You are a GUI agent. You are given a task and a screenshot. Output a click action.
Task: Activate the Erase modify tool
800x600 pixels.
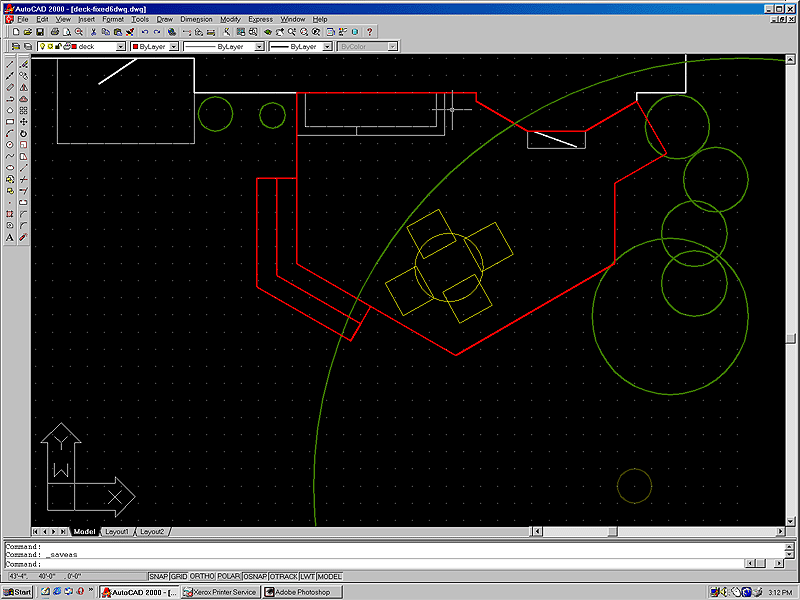click(23, 63)
